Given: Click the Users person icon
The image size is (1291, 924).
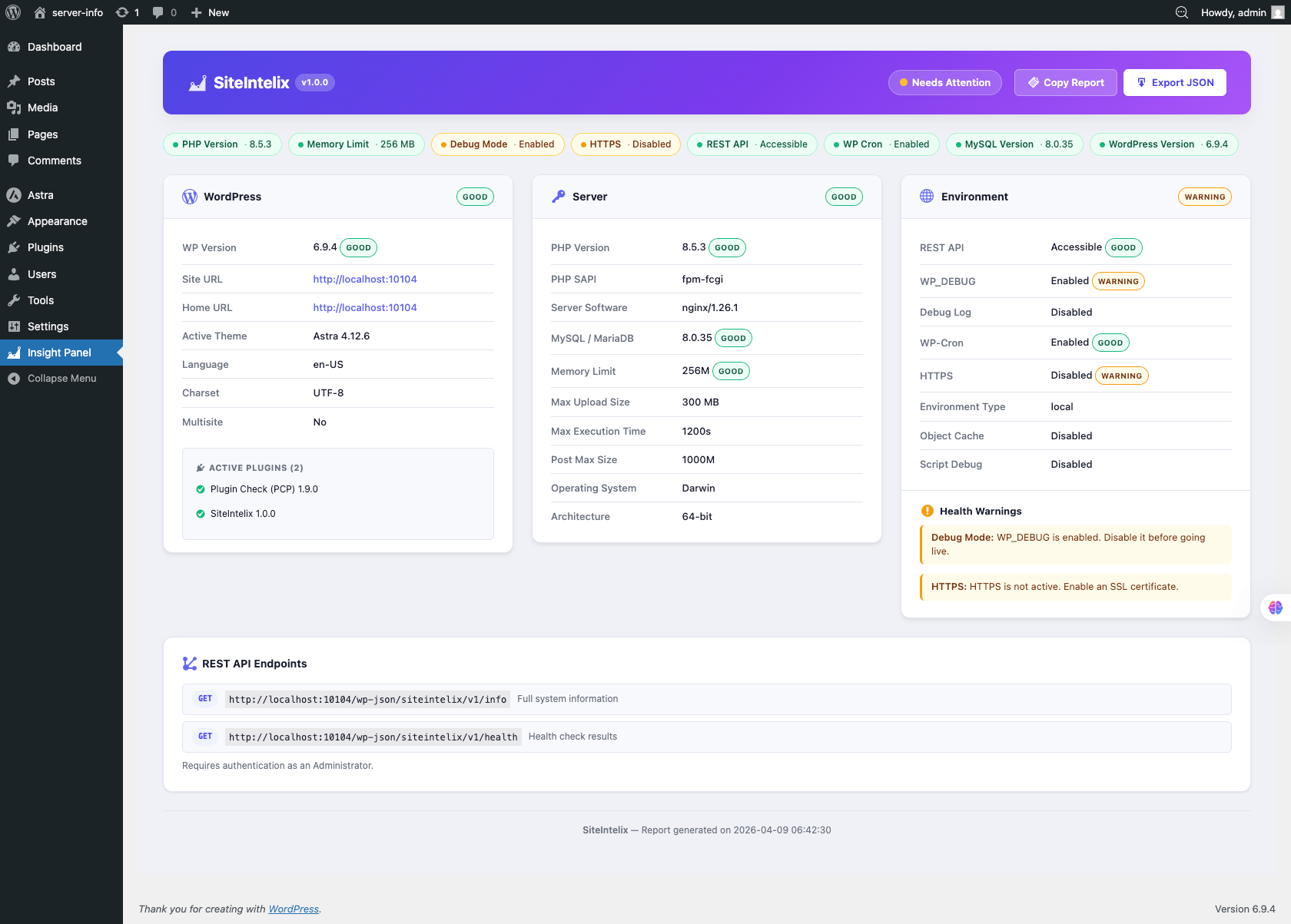Looking at the screenshot, I should [14, 274].
